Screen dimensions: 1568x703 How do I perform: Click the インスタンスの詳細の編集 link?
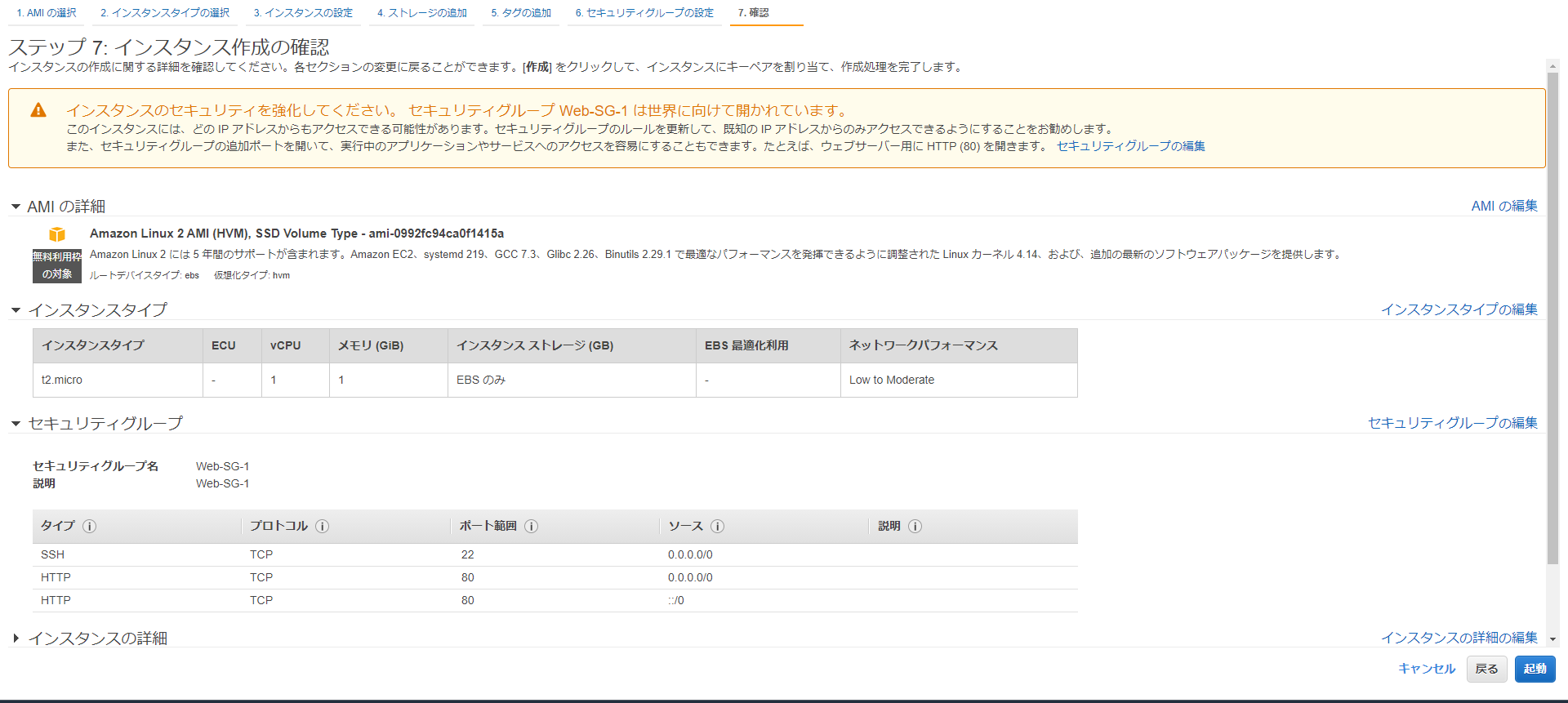tap(1459, 638)
